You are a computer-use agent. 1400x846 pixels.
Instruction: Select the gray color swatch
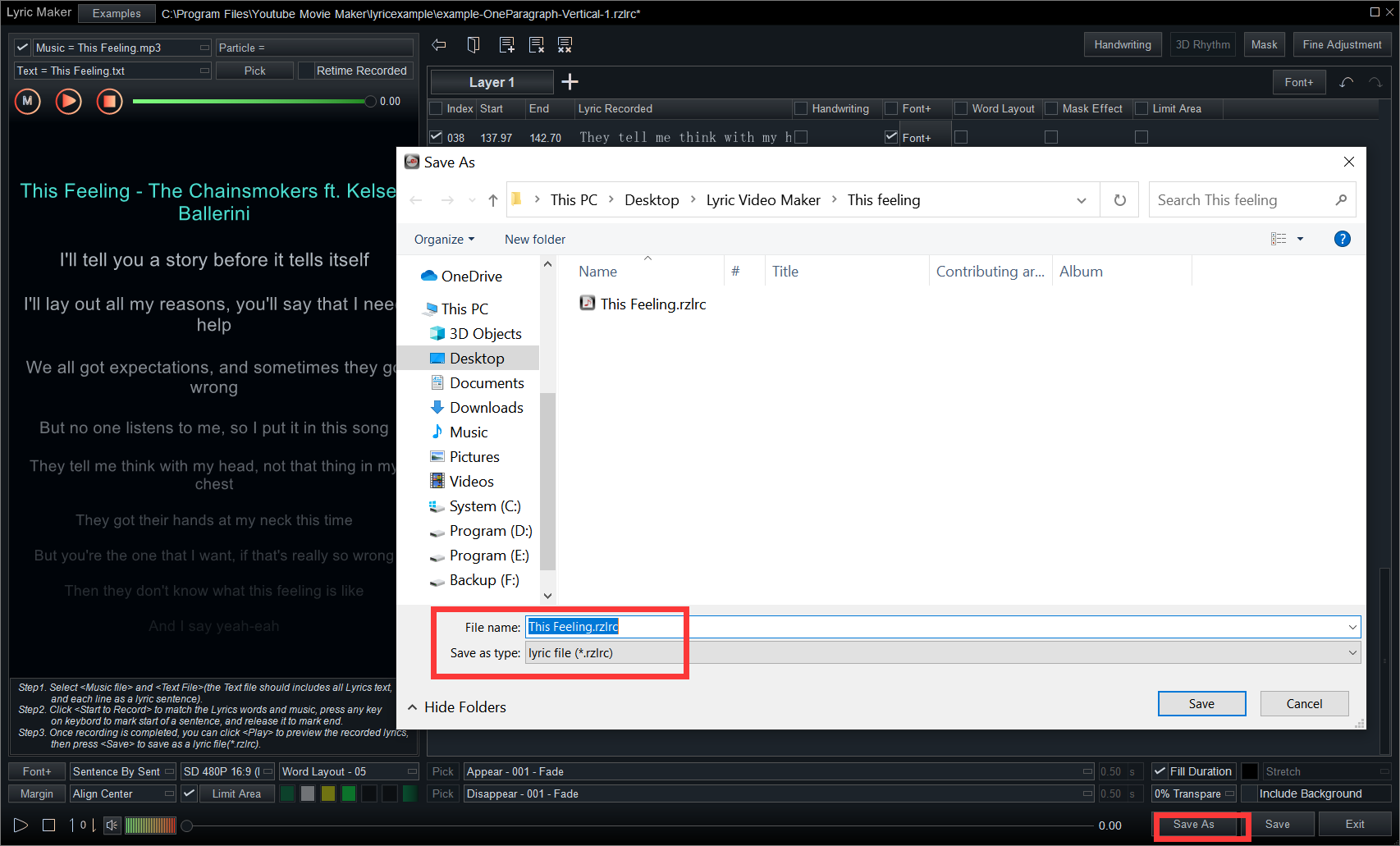(308, 793)
